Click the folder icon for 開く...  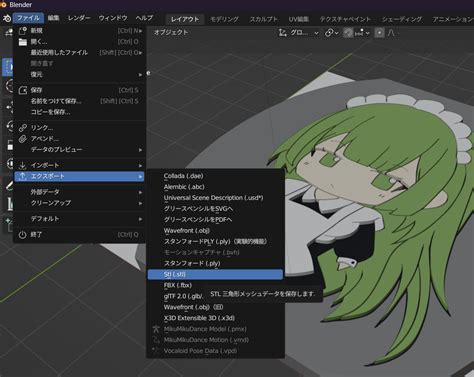(23, 42)
